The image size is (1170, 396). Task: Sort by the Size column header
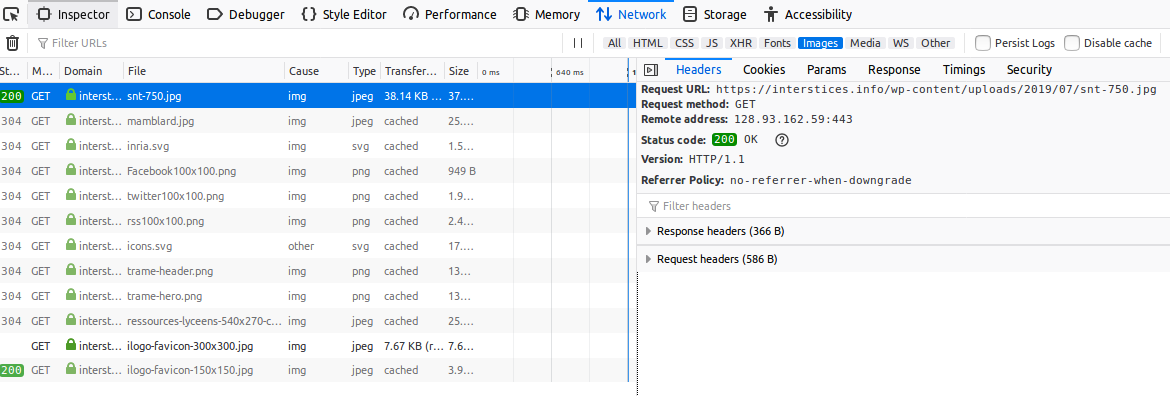[x=460, y=72]
